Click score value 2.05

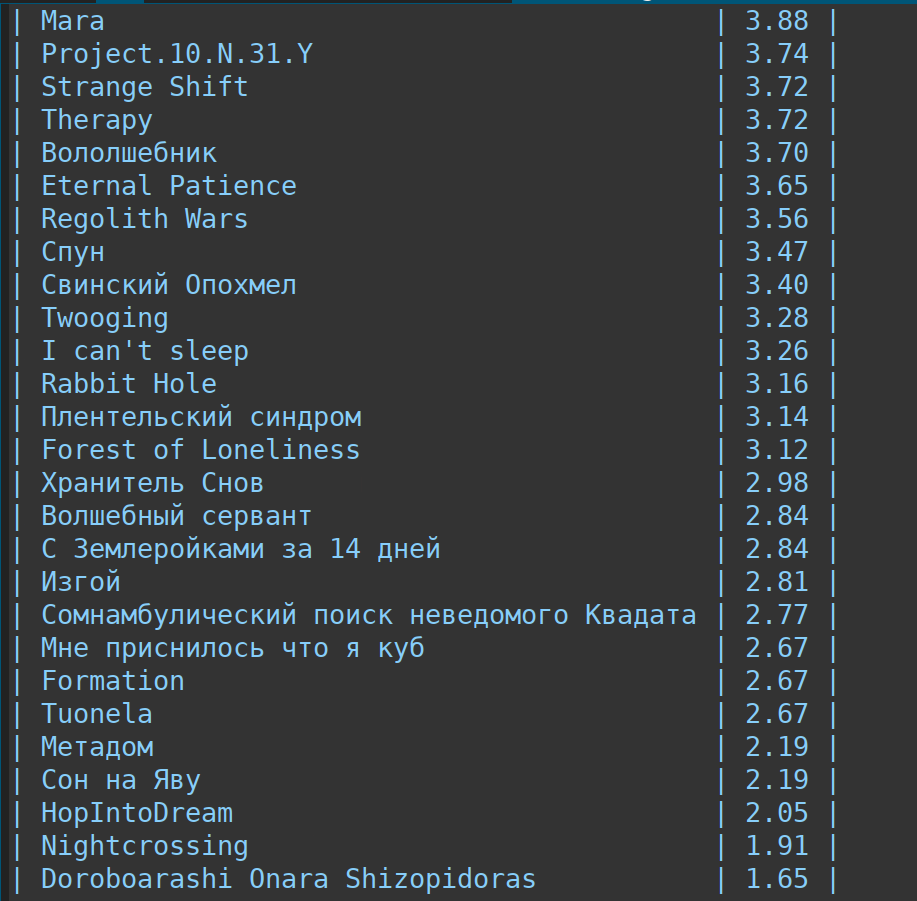(777, 814)
